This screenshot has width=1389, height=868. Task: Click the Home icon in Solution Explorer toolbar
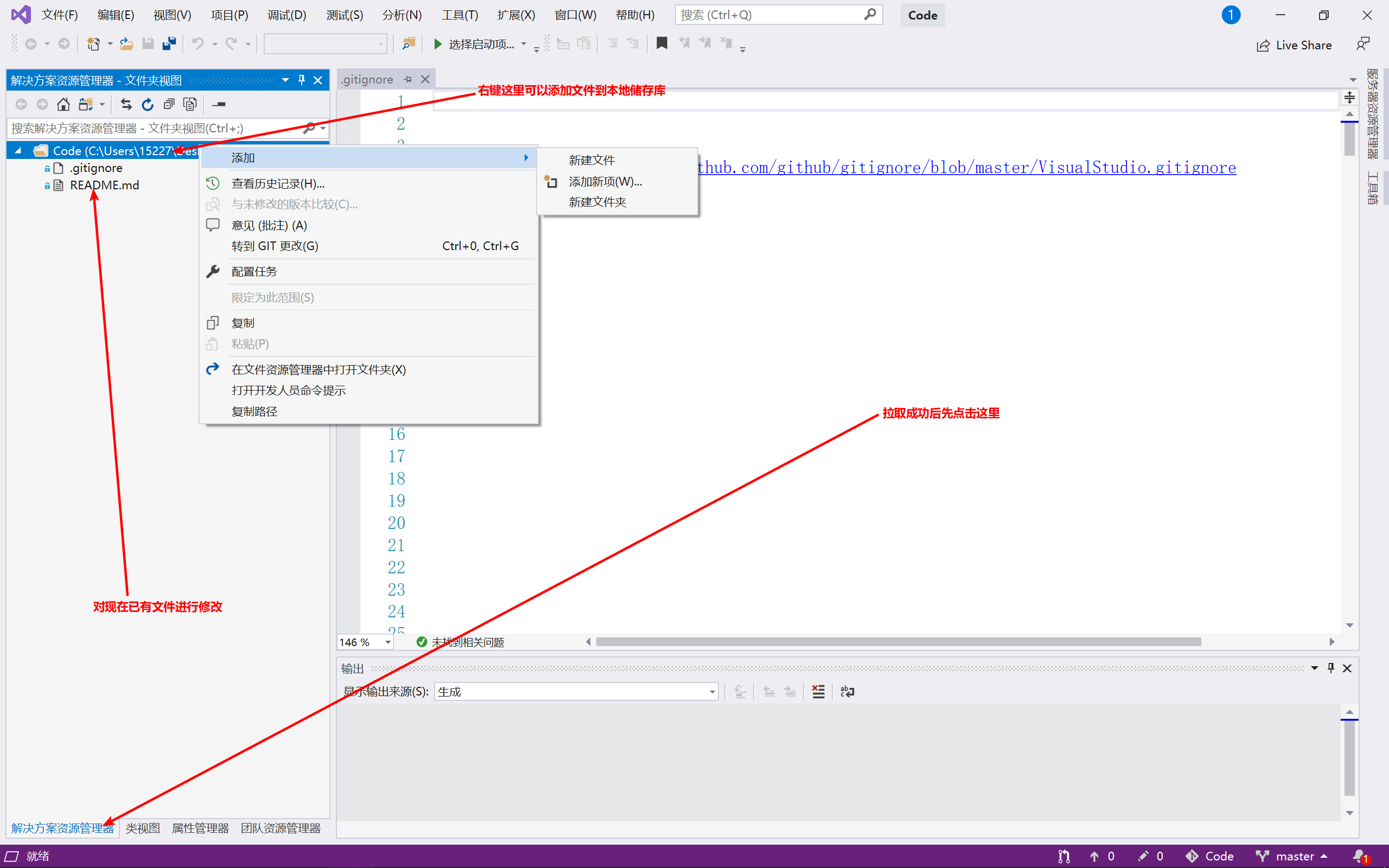(x=63, y=104)
